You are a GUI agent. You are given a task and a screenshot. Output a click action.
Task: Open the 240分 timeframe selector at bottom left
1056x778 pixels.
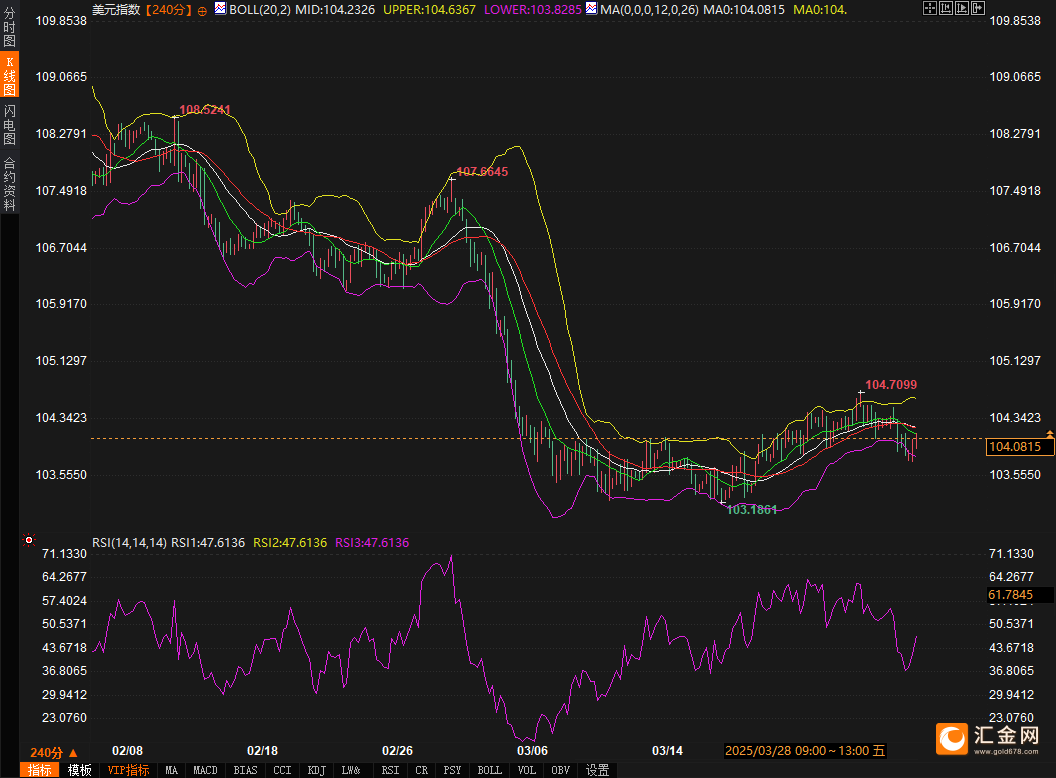(54, 752)
